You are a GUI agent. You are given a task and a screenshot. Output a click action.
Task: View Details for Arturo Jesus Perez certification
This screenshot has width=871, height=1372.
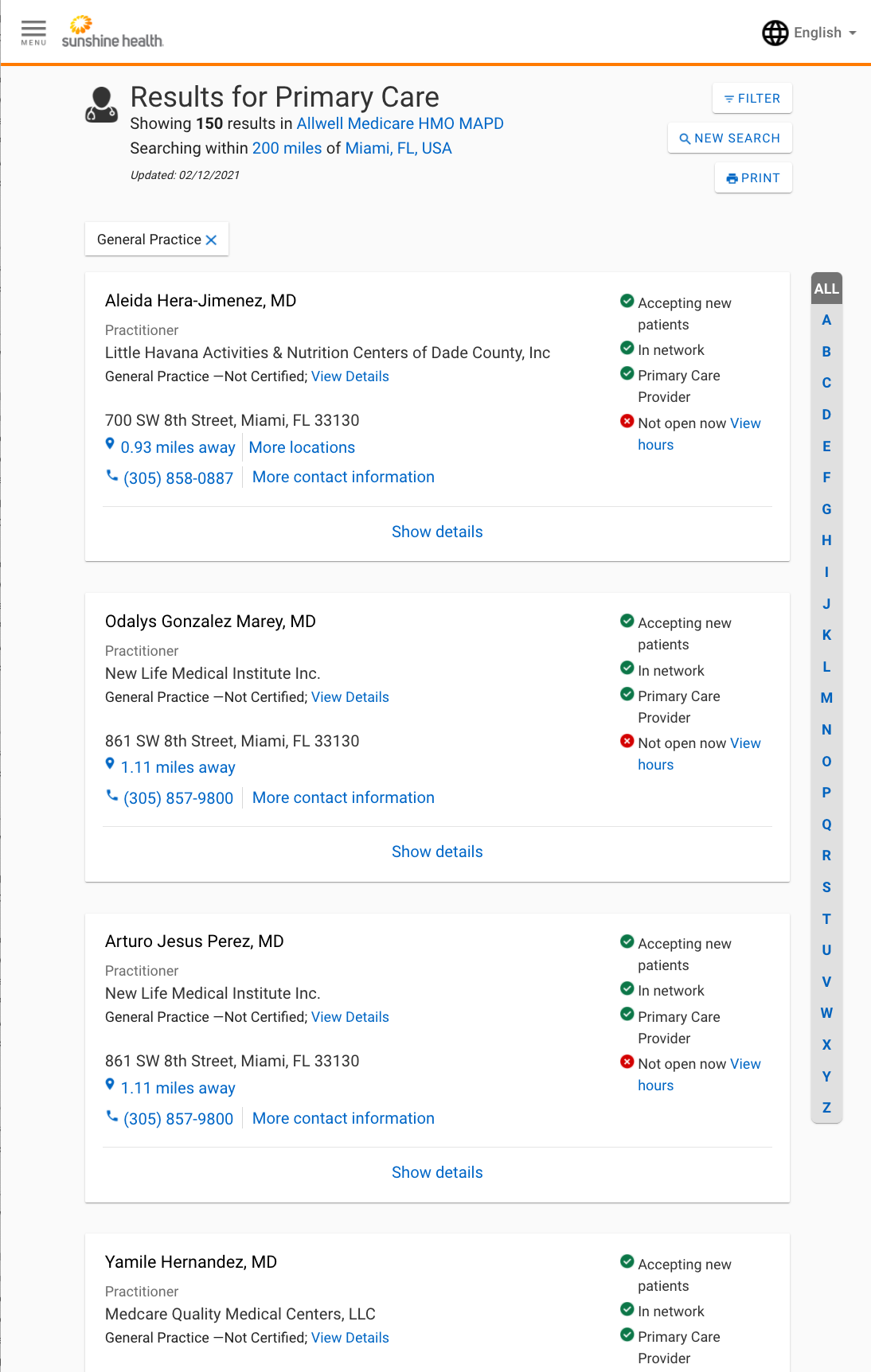(x=350, y=1017)
